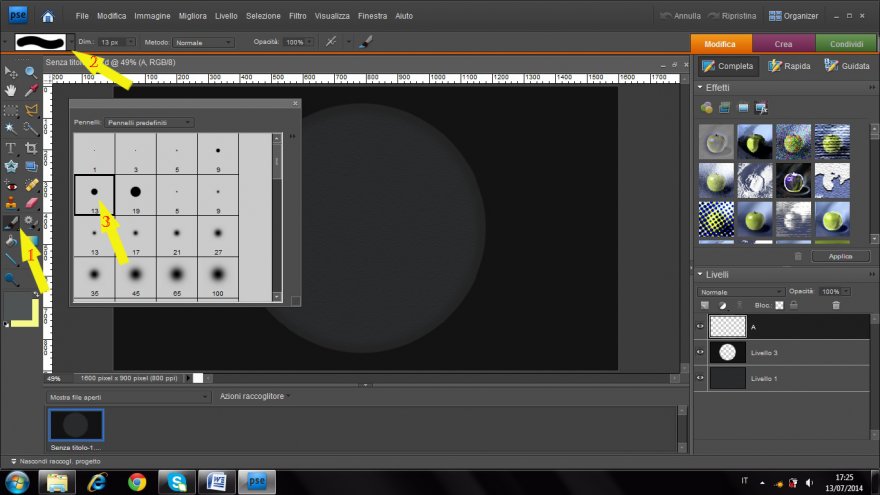Image resolution: width=880 pixels, height=495 pixels.
Task: Collapse the Effetti panel
Action: point(700,88)
